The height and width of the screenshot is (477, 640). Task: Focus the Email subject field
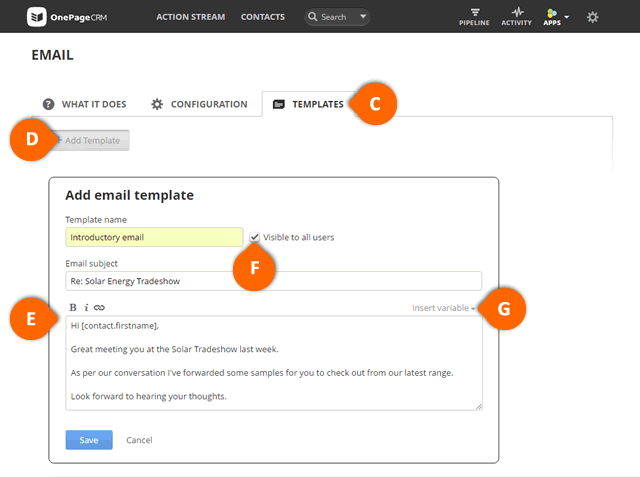(273, 281)
